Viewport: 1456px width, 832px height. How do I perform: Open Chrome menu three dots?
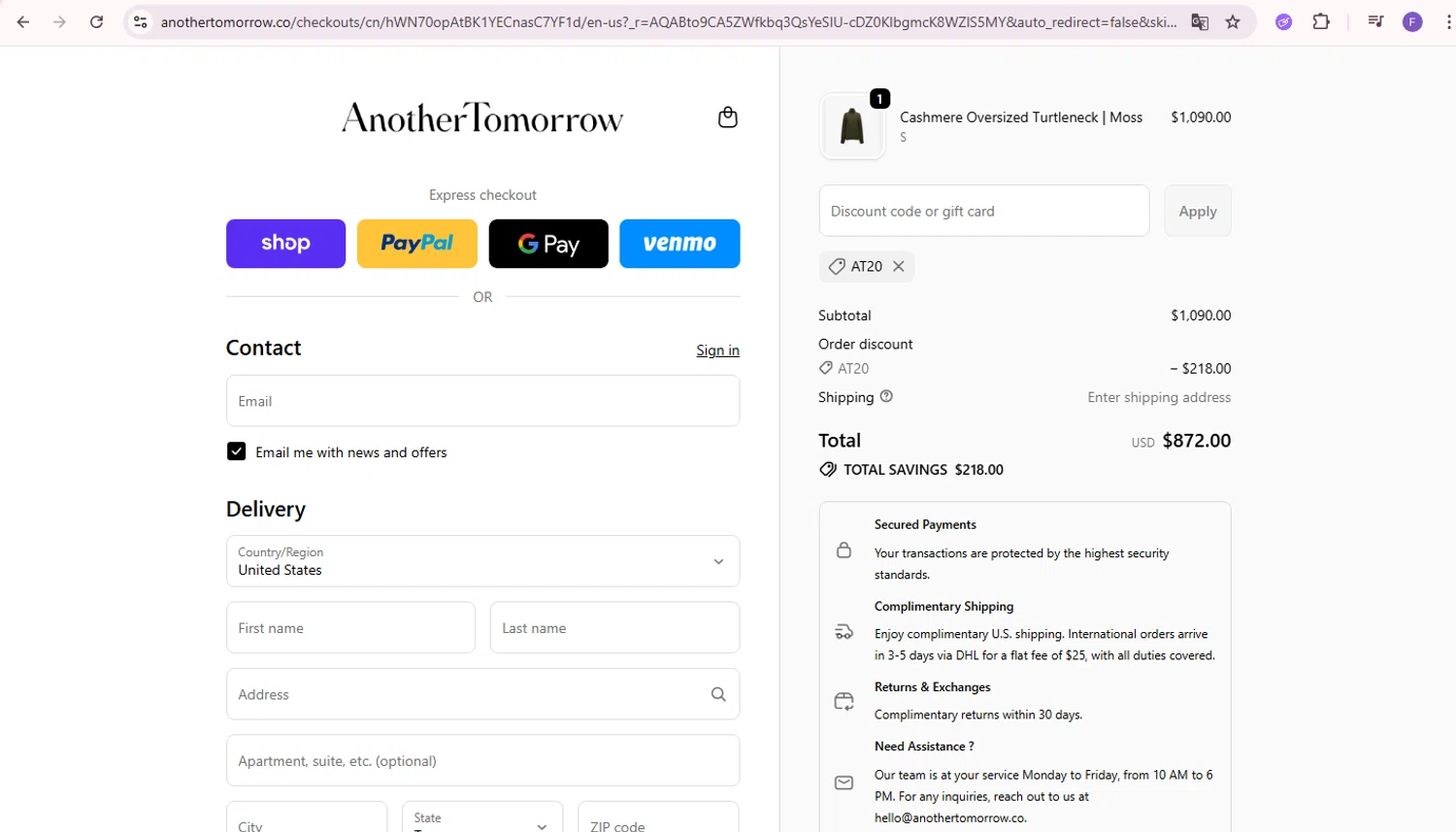(x=1448, y=21)
